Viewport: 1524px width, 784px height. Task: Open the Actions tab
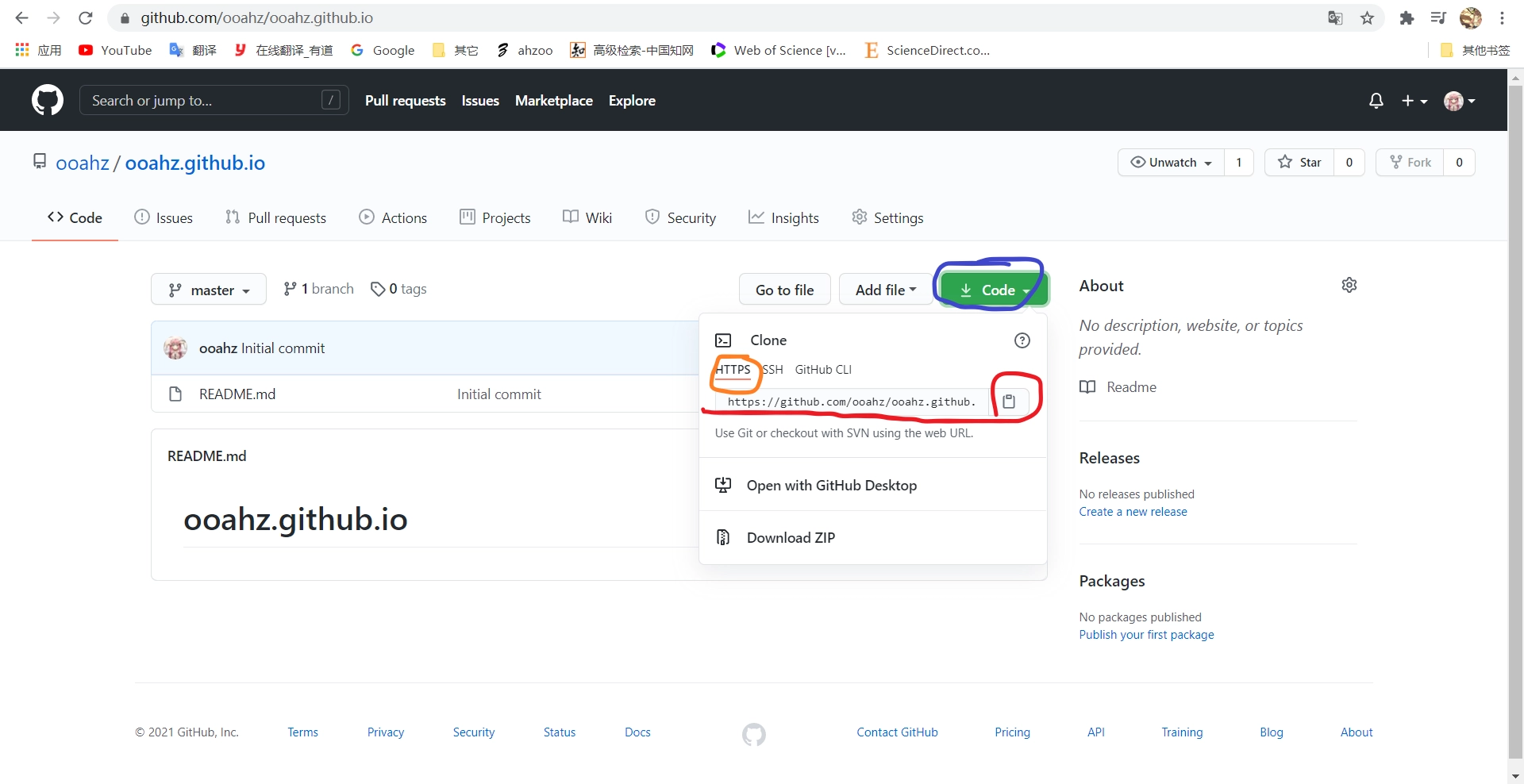[393, 217]
